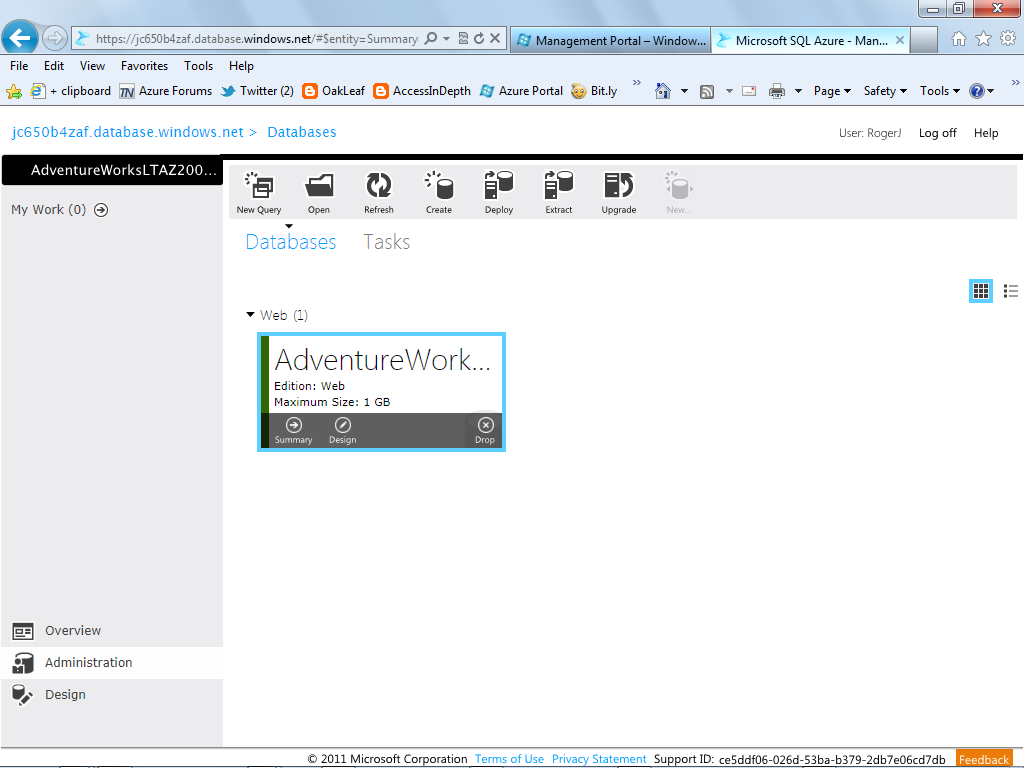
Task: Open Azure Forums favorite
Action: pos(166,91)
